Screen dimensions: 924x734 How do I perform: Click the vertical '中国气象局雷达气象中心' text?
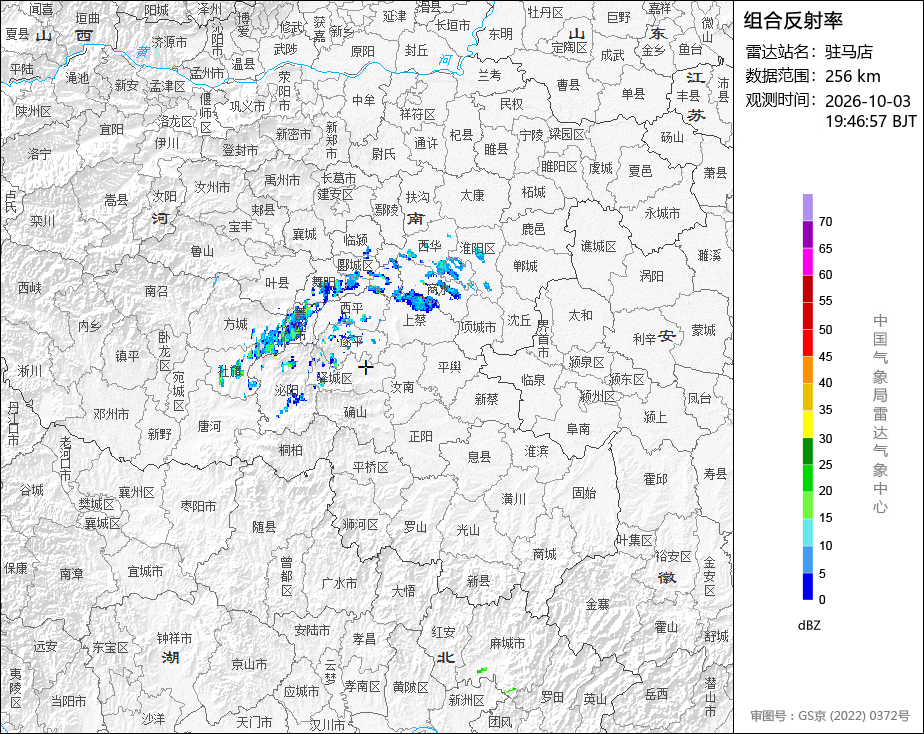point(880,414)
